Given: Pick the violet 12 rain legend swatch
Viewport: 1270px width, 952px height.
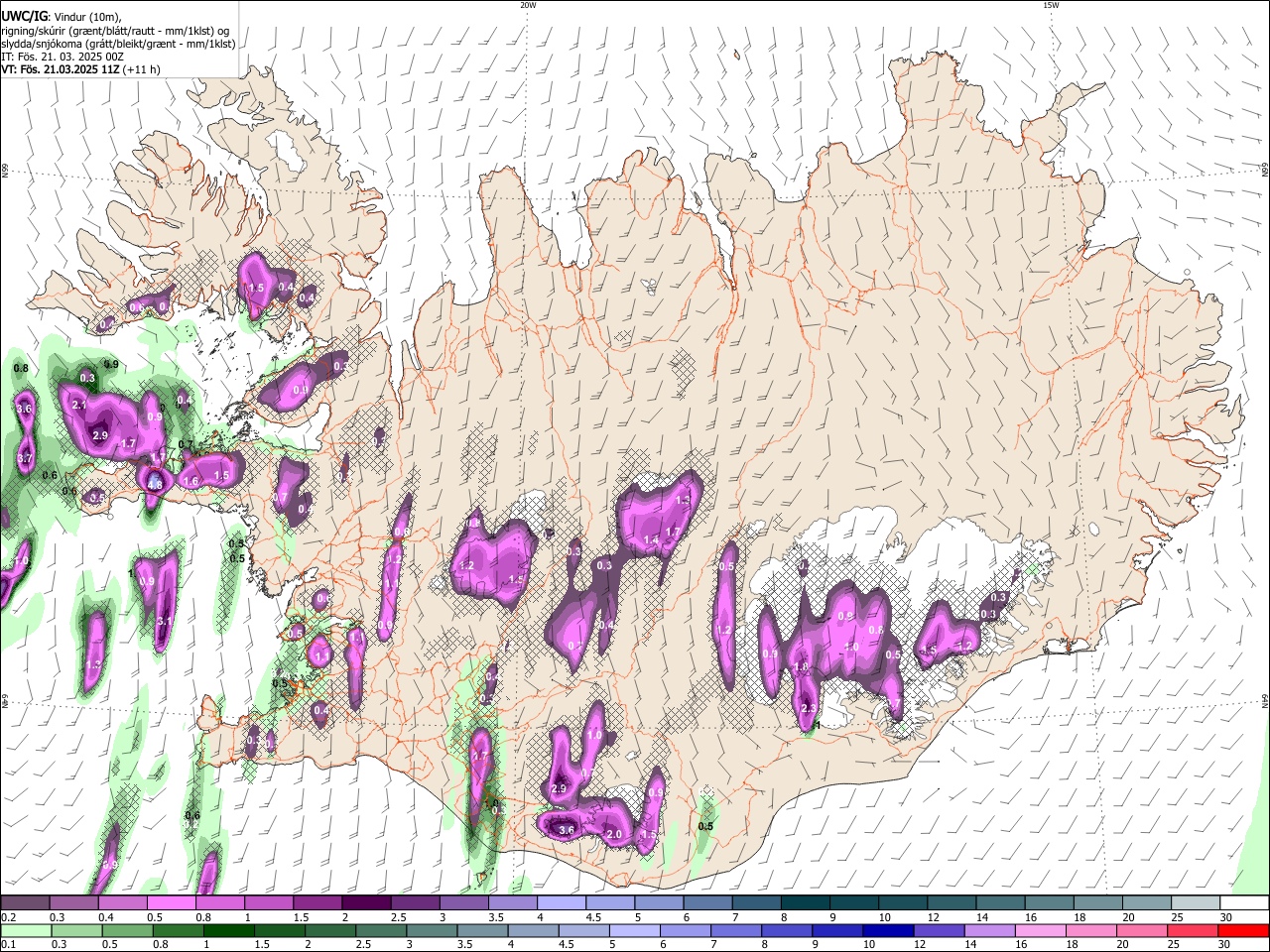Looking at the screenshot, I should (x=939, y=930).
